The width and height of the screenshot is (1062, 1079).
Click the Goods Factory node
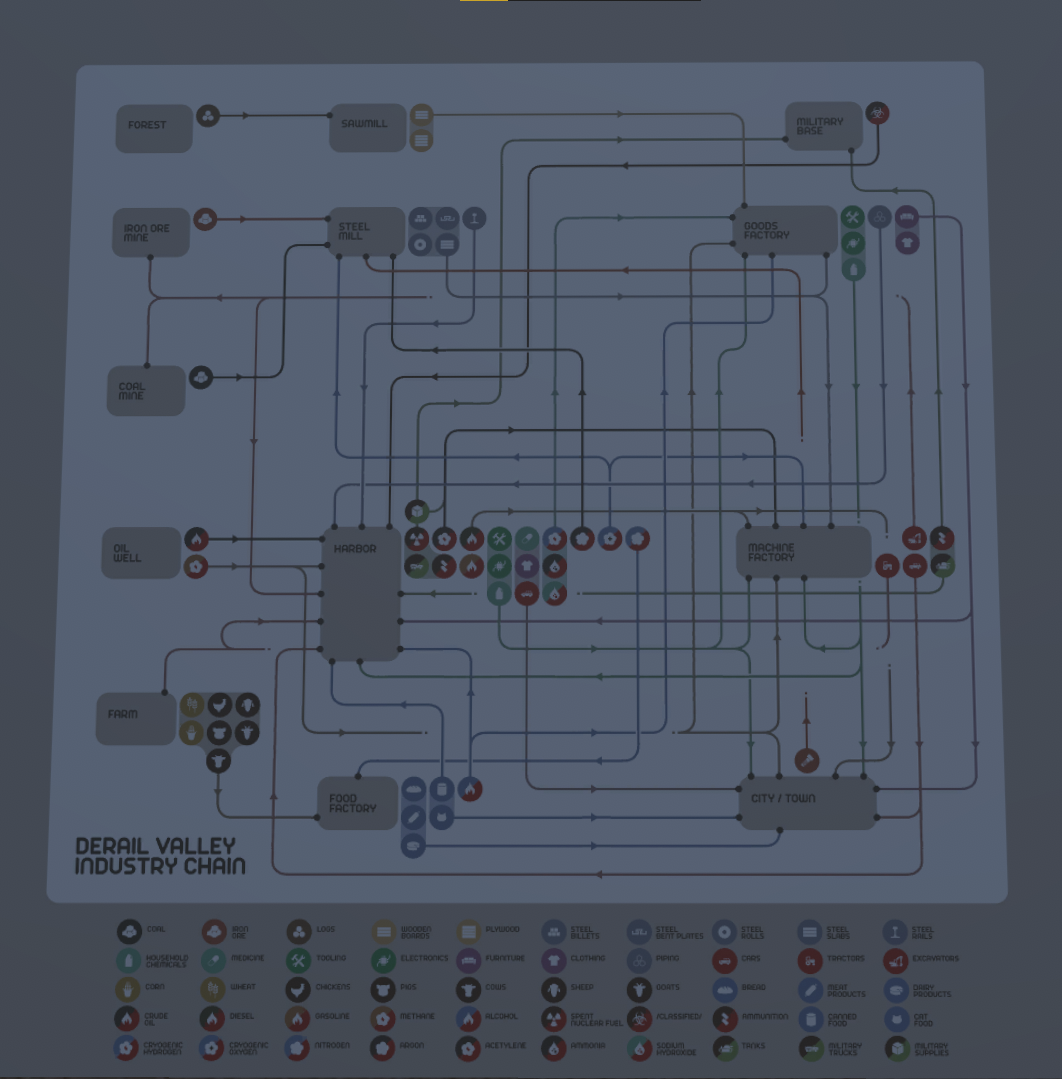click(x=785, y=230)
